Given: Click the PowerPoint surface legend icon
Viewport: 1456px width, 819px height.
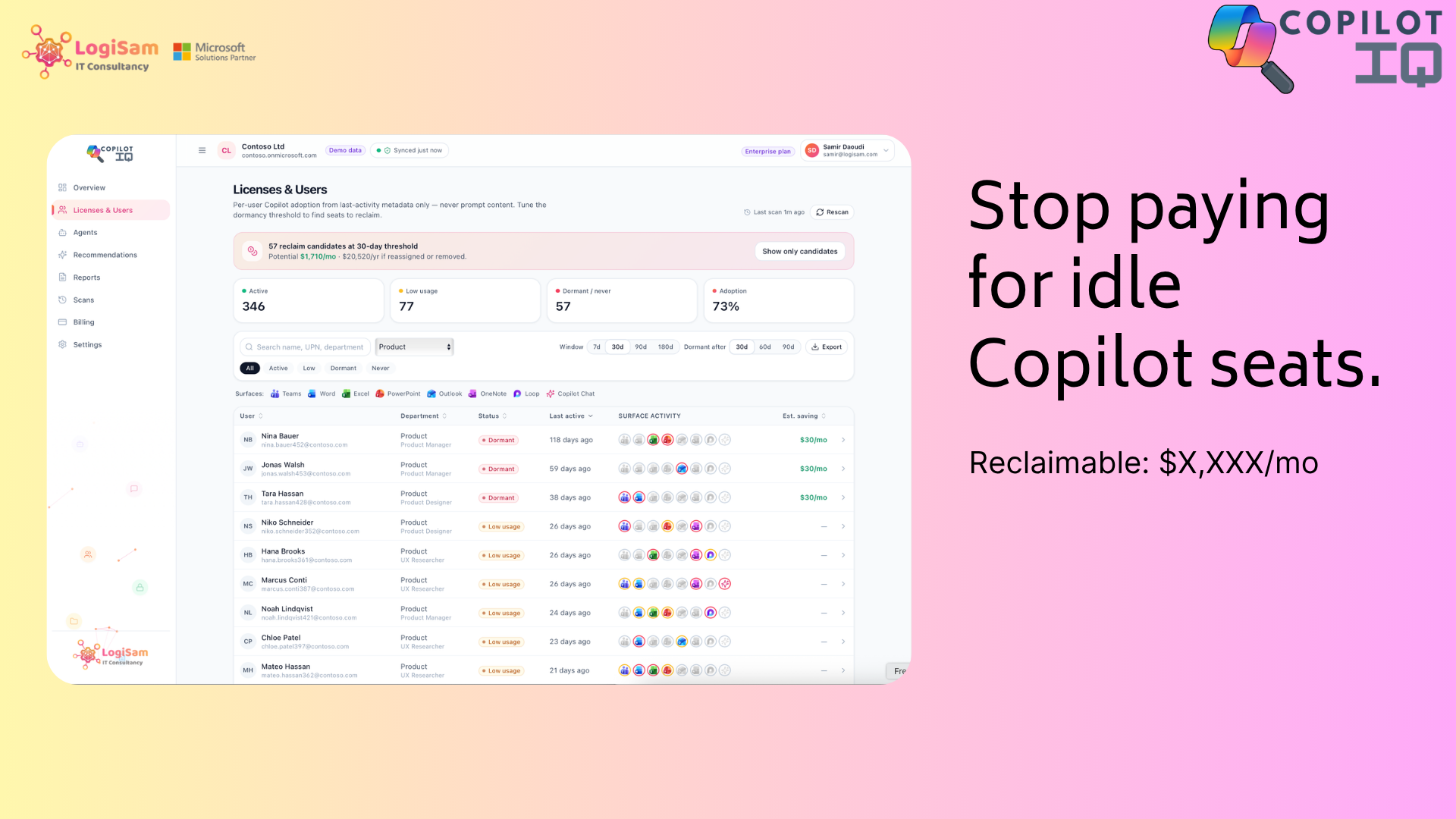Looking at the screenshot, I should (x=380, y=394).
